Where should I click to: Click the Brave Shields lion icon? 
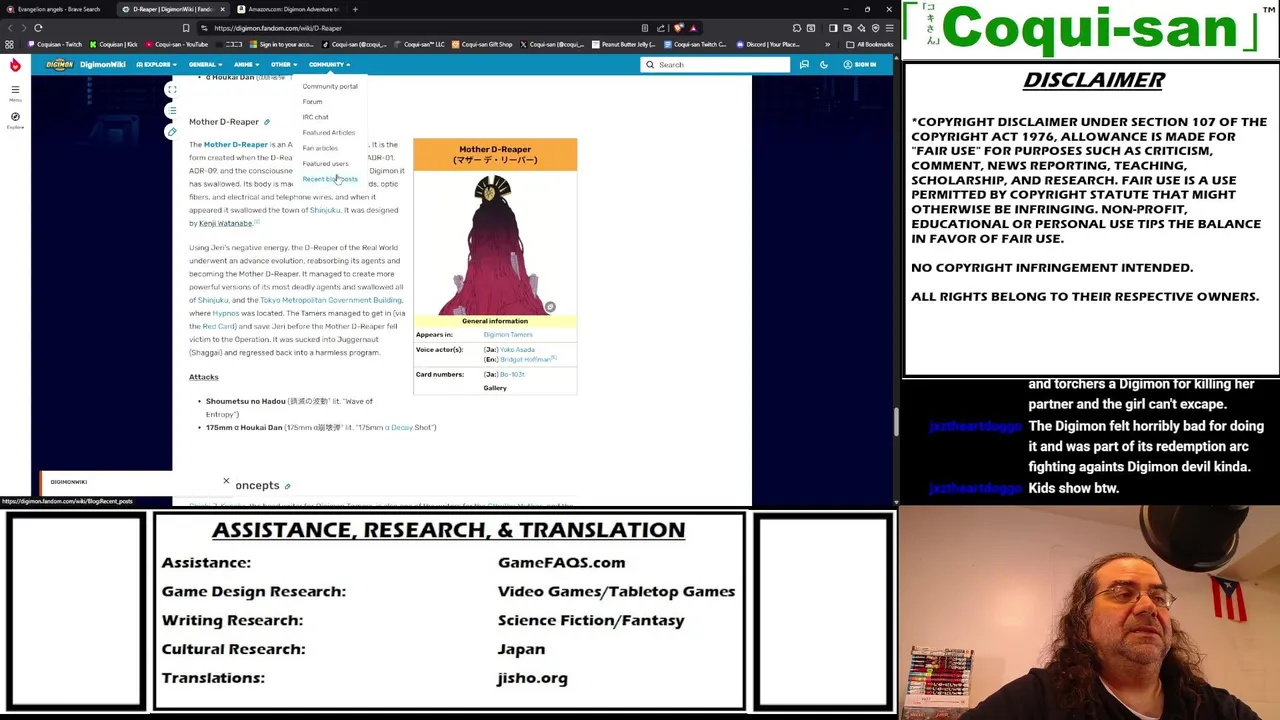click(679, 28)
